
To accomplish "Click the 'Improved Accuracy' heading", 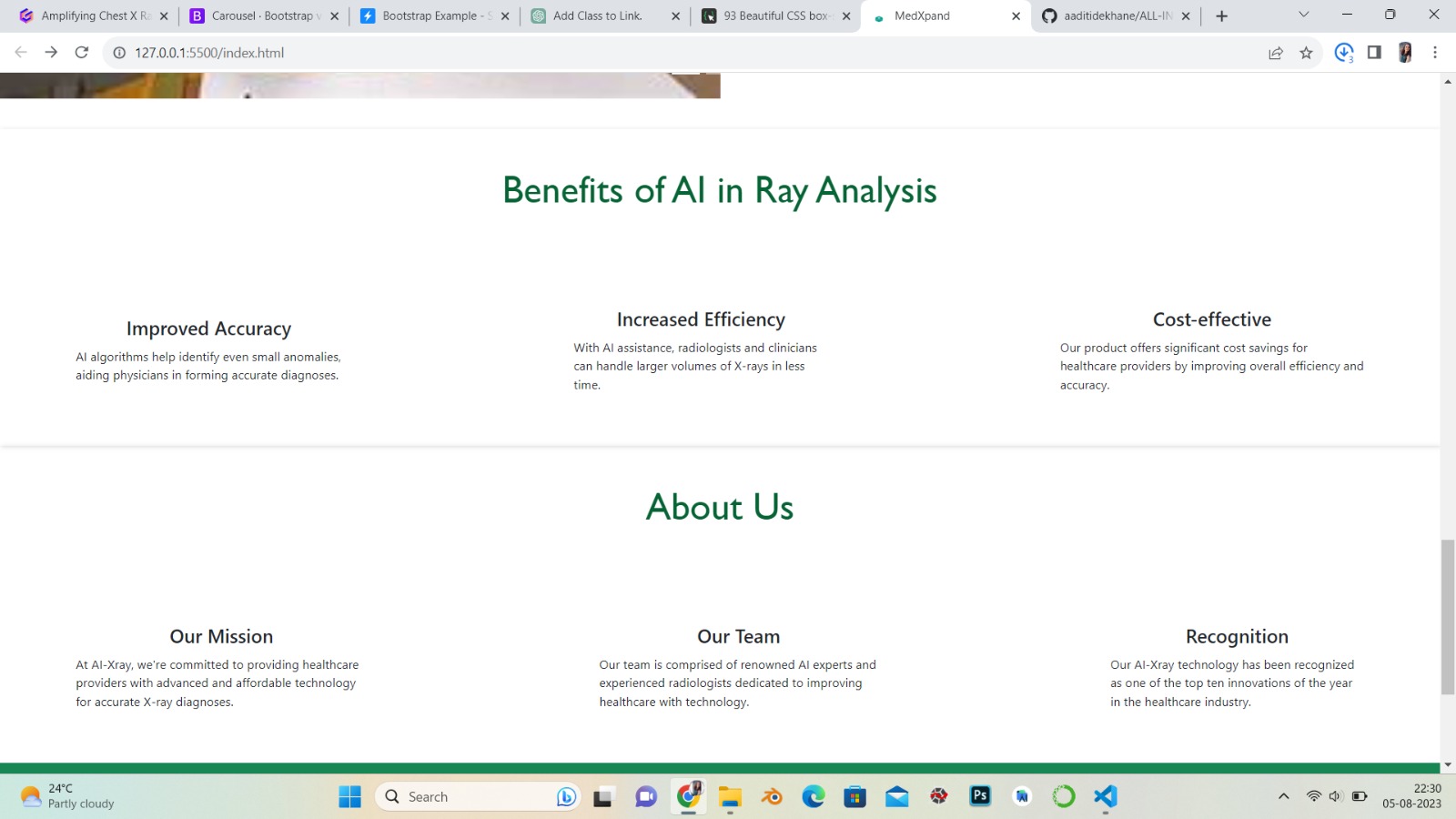I will 208,329.
